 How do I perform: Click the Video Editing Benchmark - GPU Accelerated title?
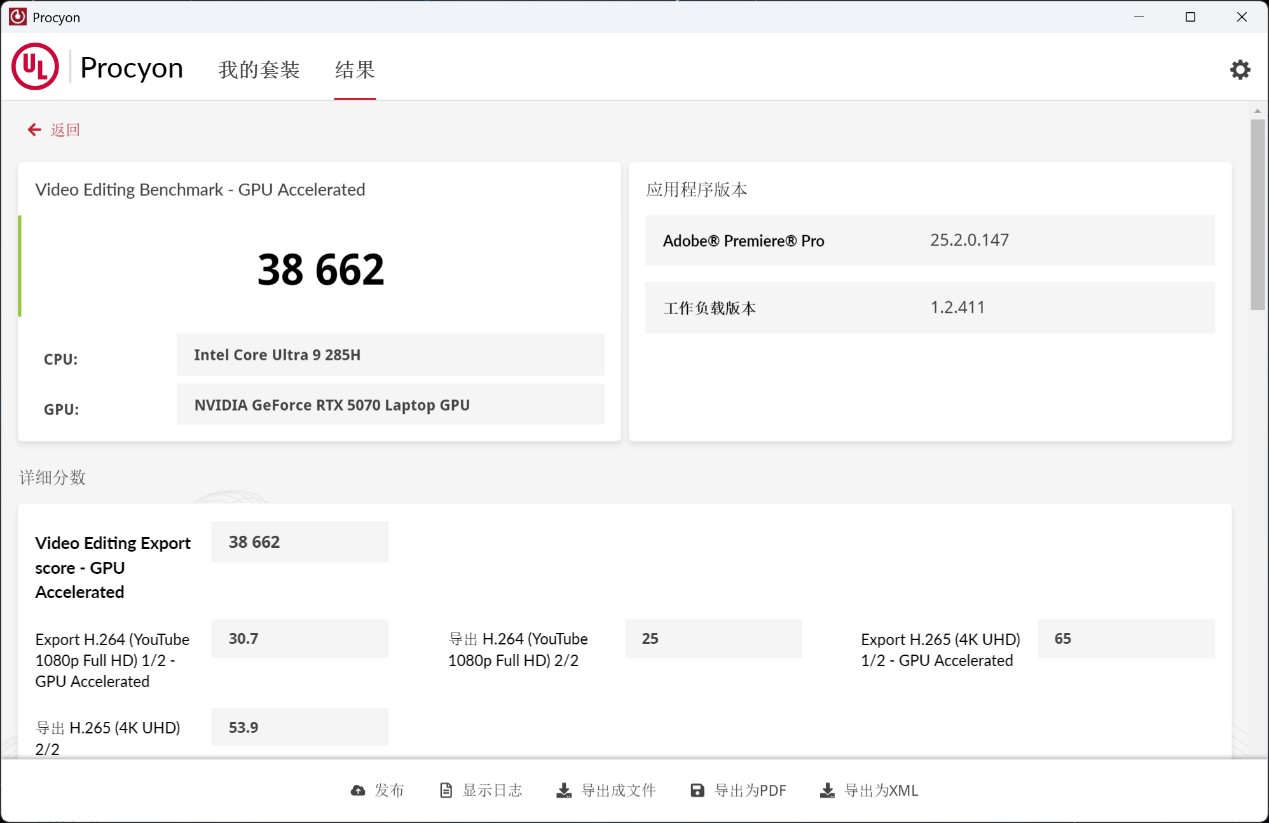point(200,190)
